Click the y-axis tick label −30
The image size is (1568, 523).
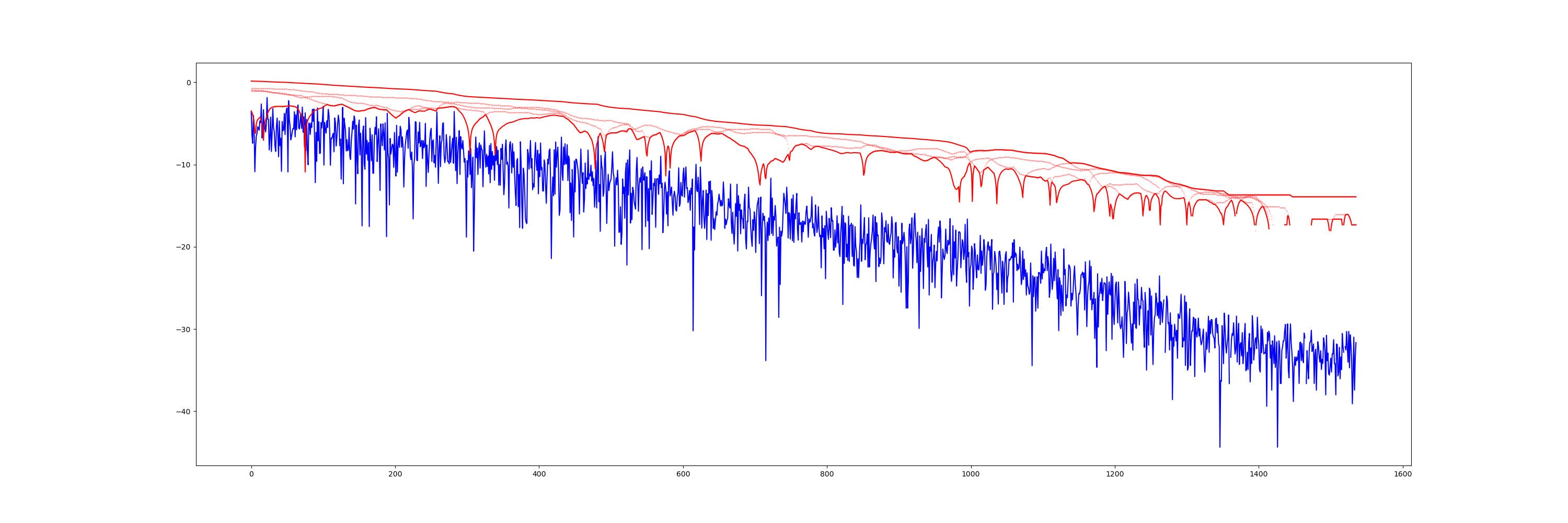183,329
